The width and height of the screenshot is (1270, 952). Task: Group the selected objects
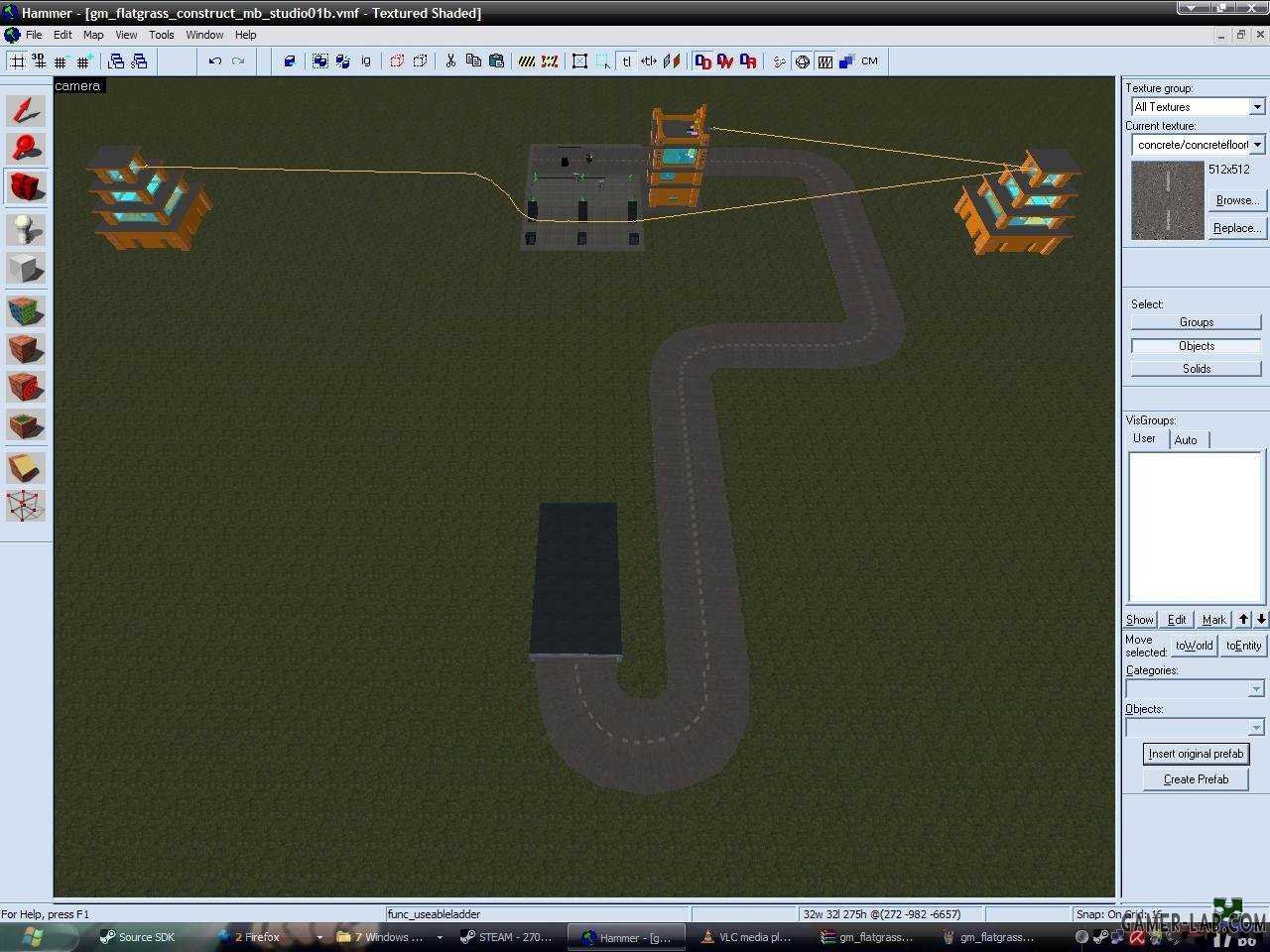tap(320, 61)
